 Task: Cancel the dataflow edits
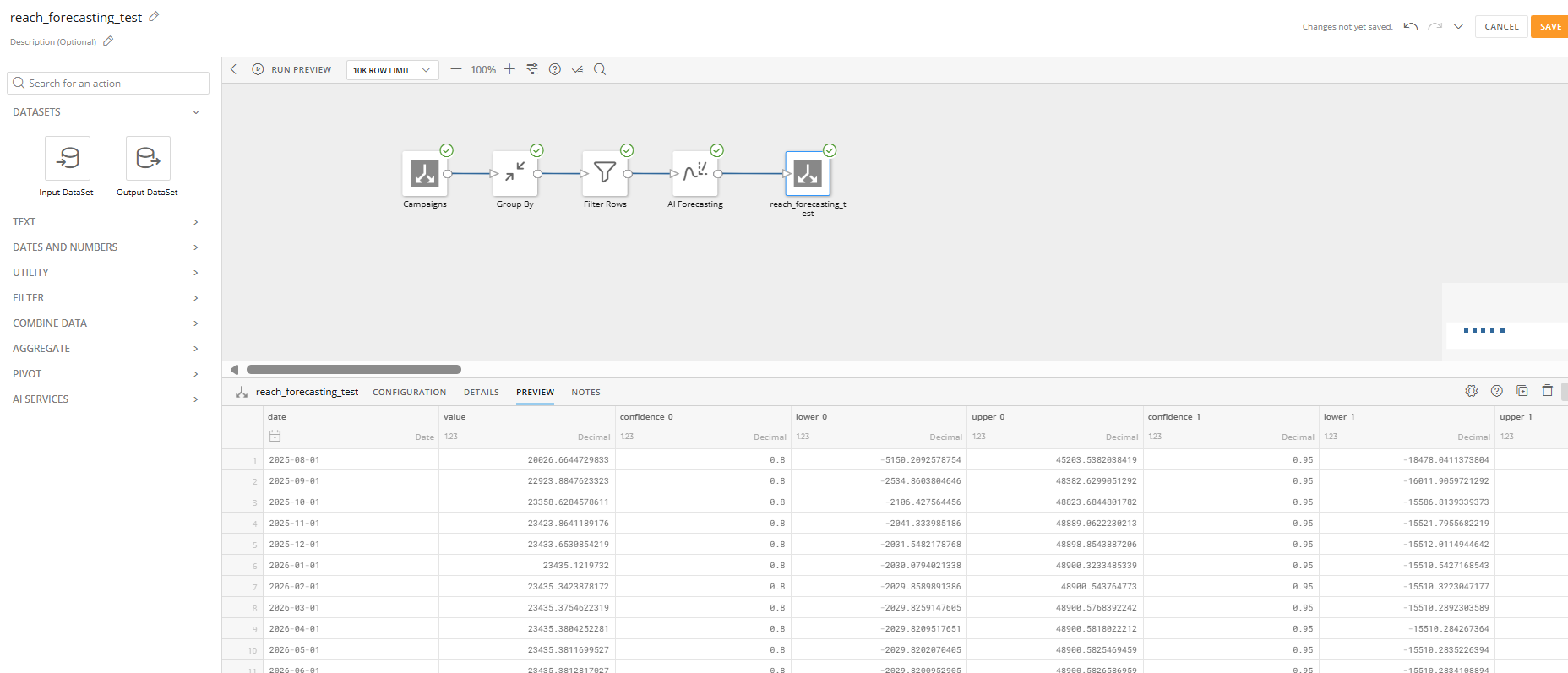[x=1501, y=27]
